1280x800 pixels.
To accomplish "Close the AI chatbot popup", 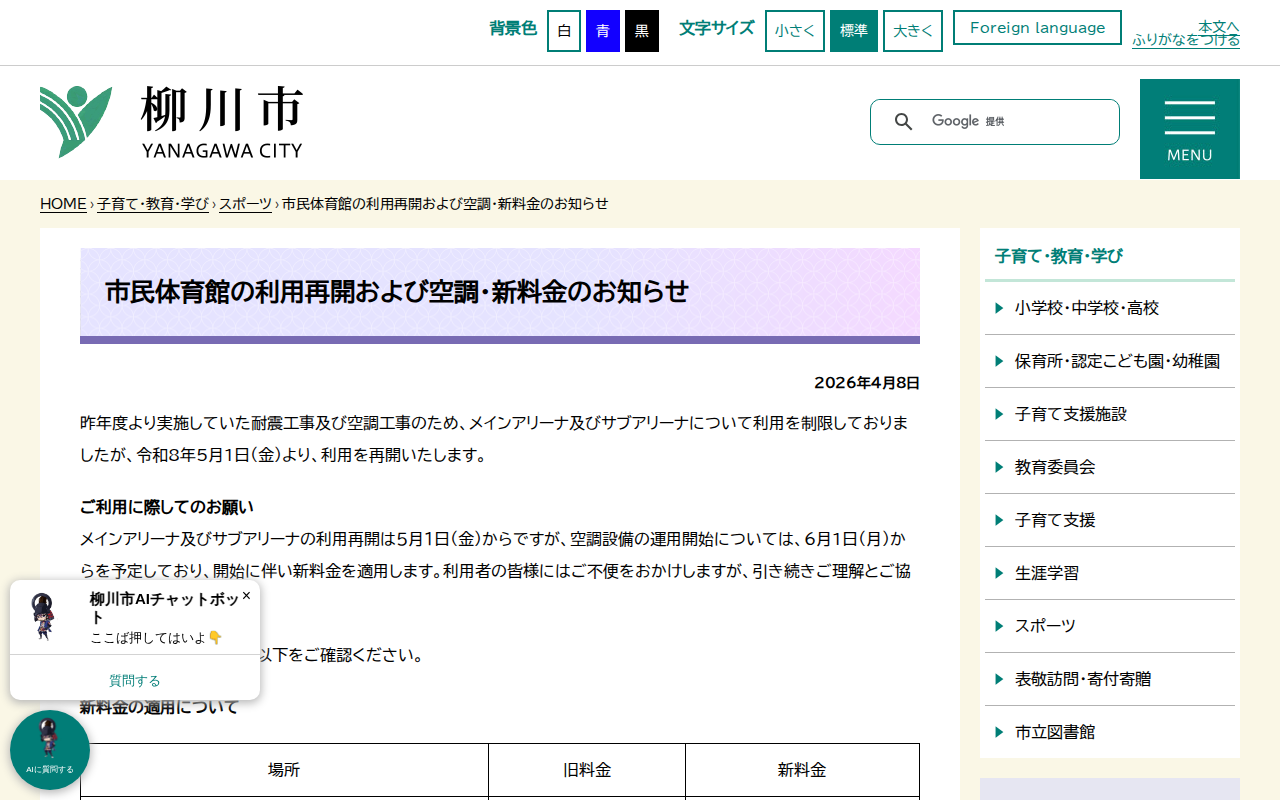I will pyautogui.click(x=246, y=595).
